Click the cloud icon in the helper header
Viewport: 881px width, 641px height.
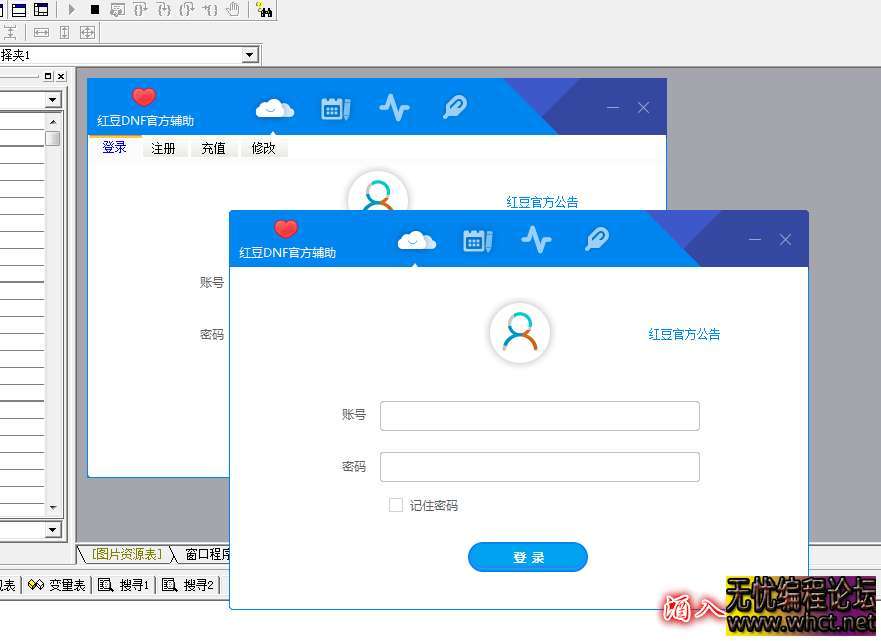(416, 238)
